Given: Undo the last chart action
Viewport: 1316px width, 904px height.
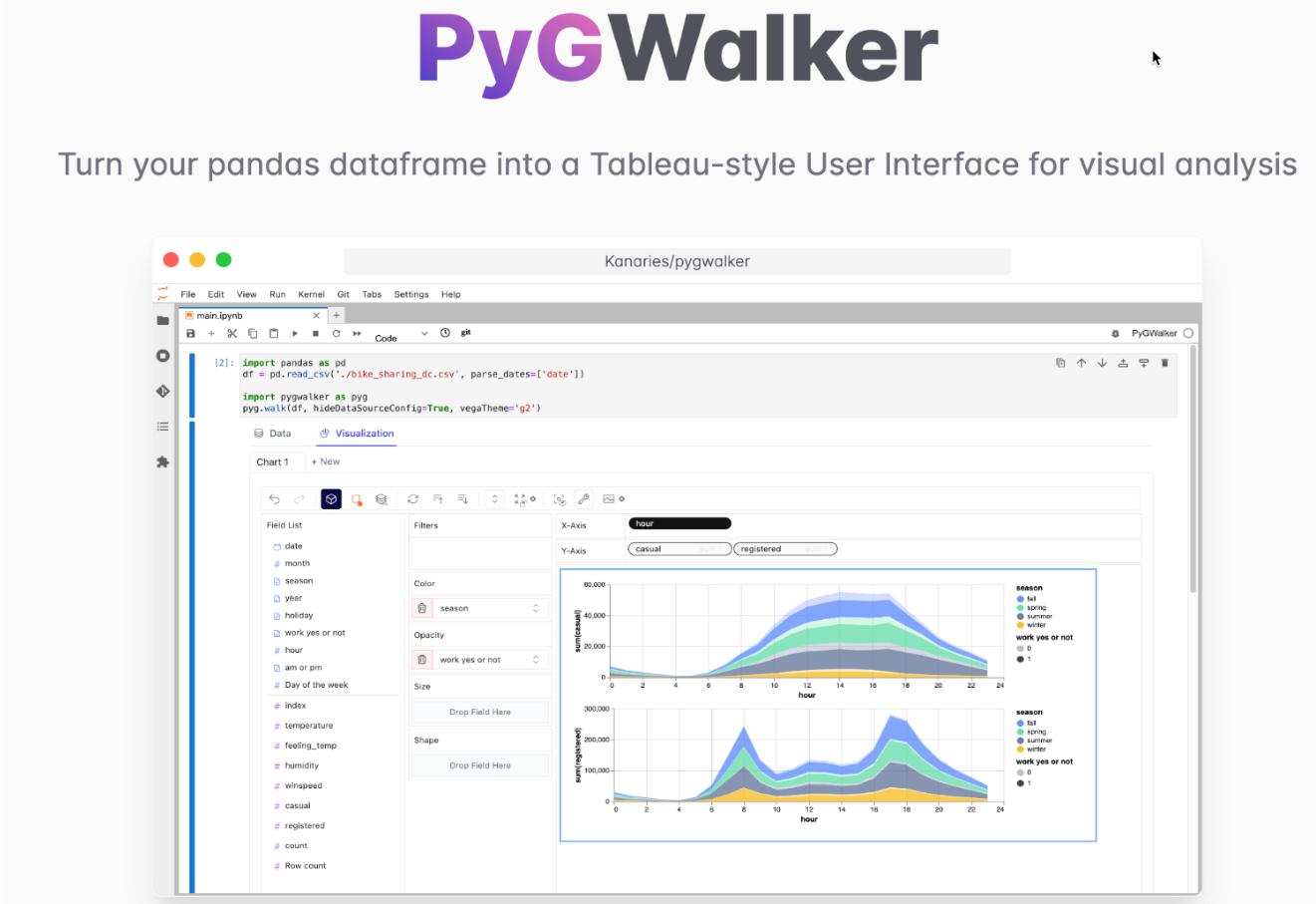Looking at the screenshot, I should tap(275, 499).
